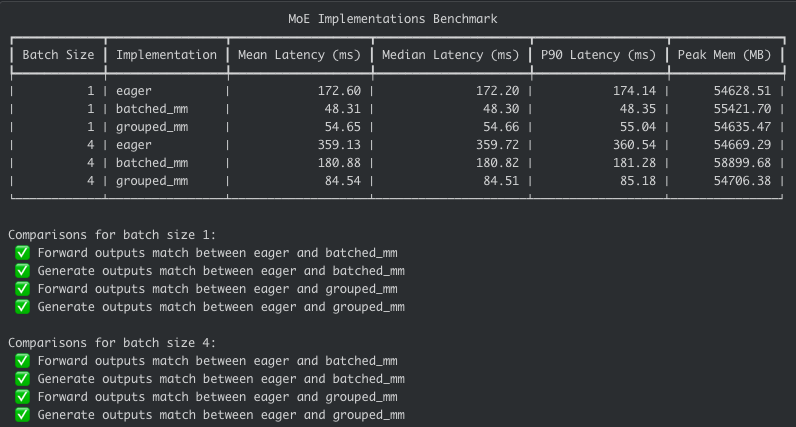Image resolution: width=796 pixels, height=427 pixels.
Task: Select the Batch Size column header
Action: pos(58,55)
